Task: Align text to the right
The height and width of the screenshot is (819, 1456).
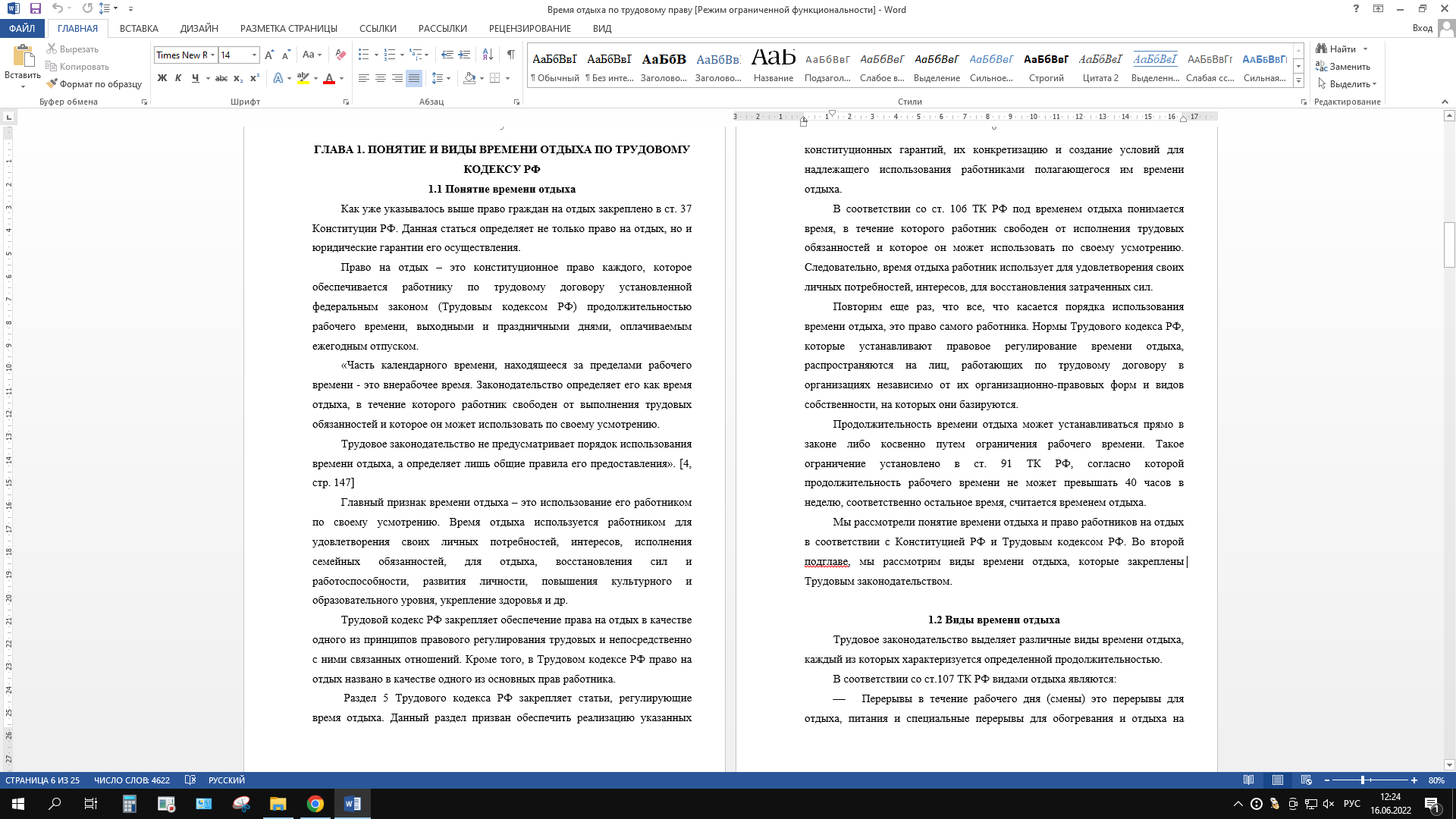Action: click(397, 78)
